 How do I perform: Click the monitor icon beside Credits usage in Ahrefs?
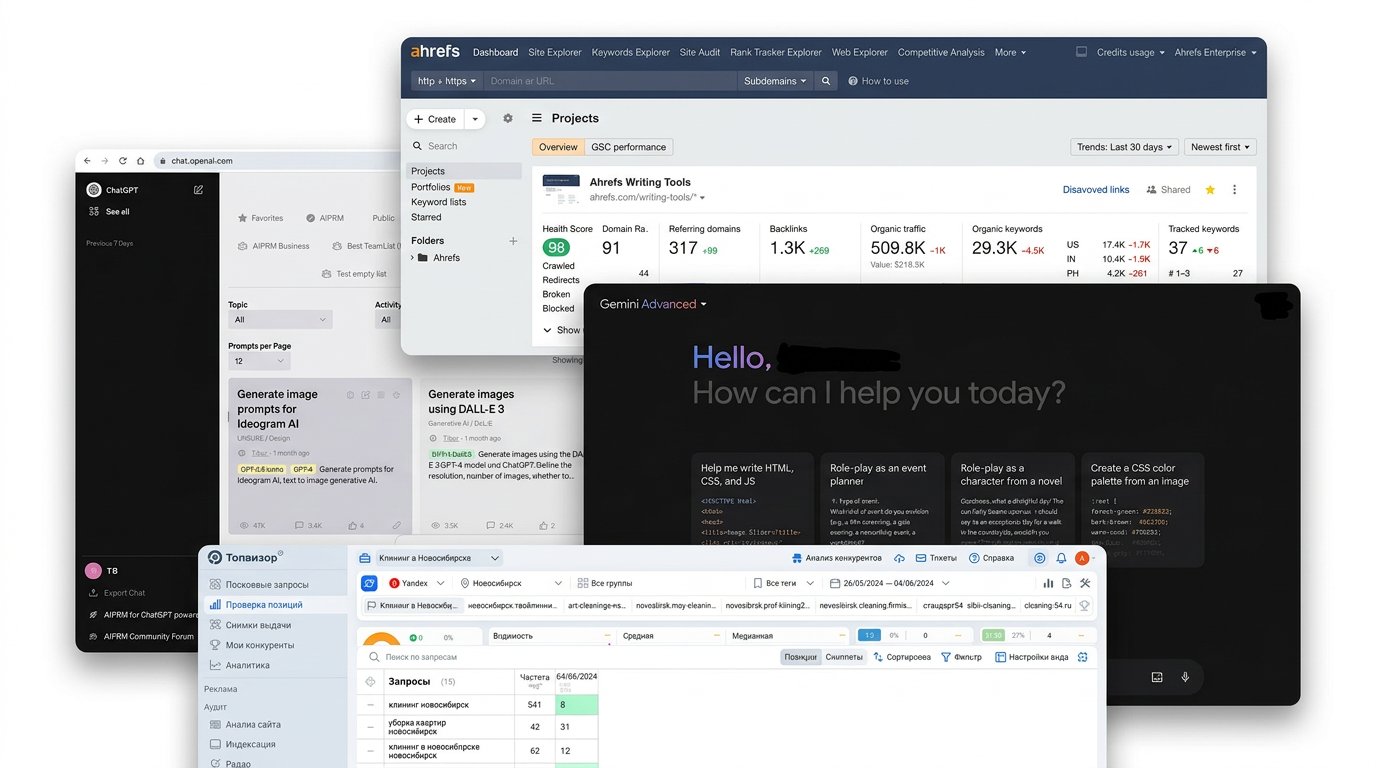[x=1081, y=52]
